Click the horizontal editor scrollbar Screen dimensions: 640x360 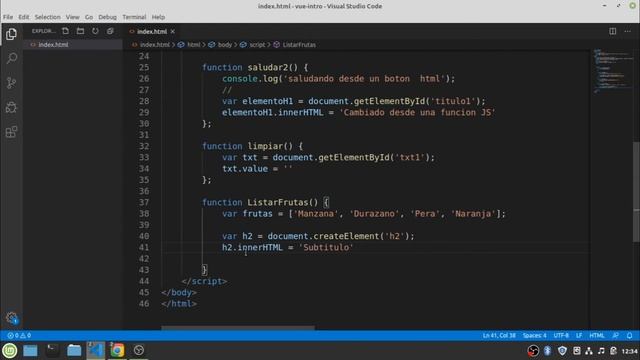pyautogui.click(x=238, y=327)
